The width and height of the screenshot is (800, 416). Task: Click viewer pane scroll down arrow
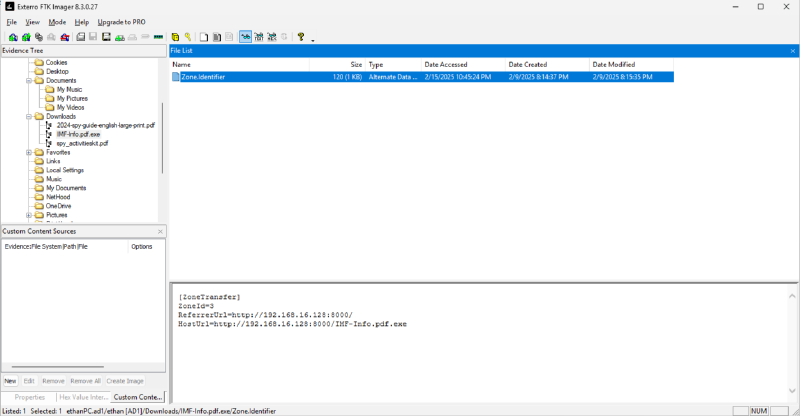792,391
